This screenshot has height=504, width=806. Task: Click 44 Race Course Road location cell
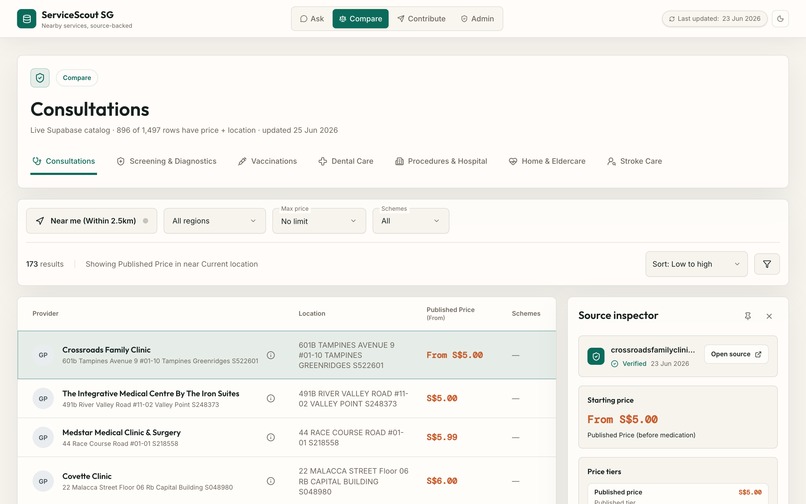351,437
